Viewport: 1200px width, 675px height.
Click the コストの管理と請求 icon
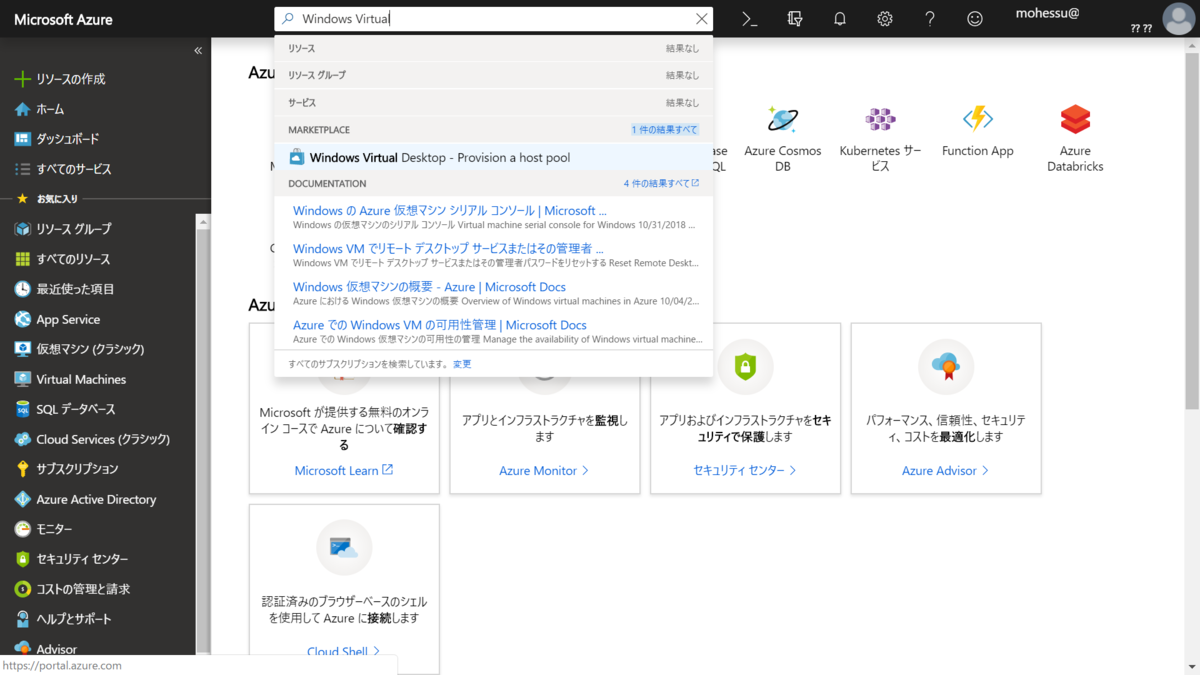pos(22,589)
